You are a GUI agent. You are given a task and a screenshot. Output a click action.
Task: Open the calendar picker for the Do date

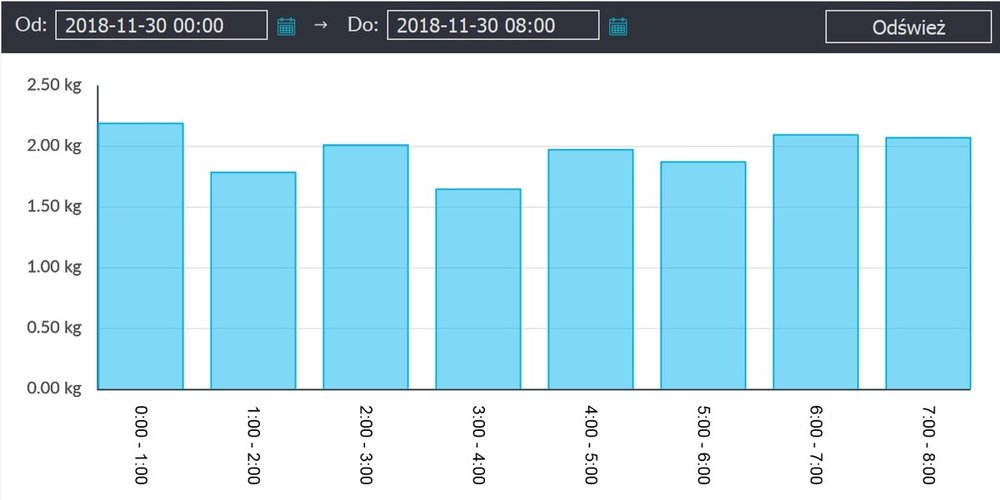coord(618,26)
